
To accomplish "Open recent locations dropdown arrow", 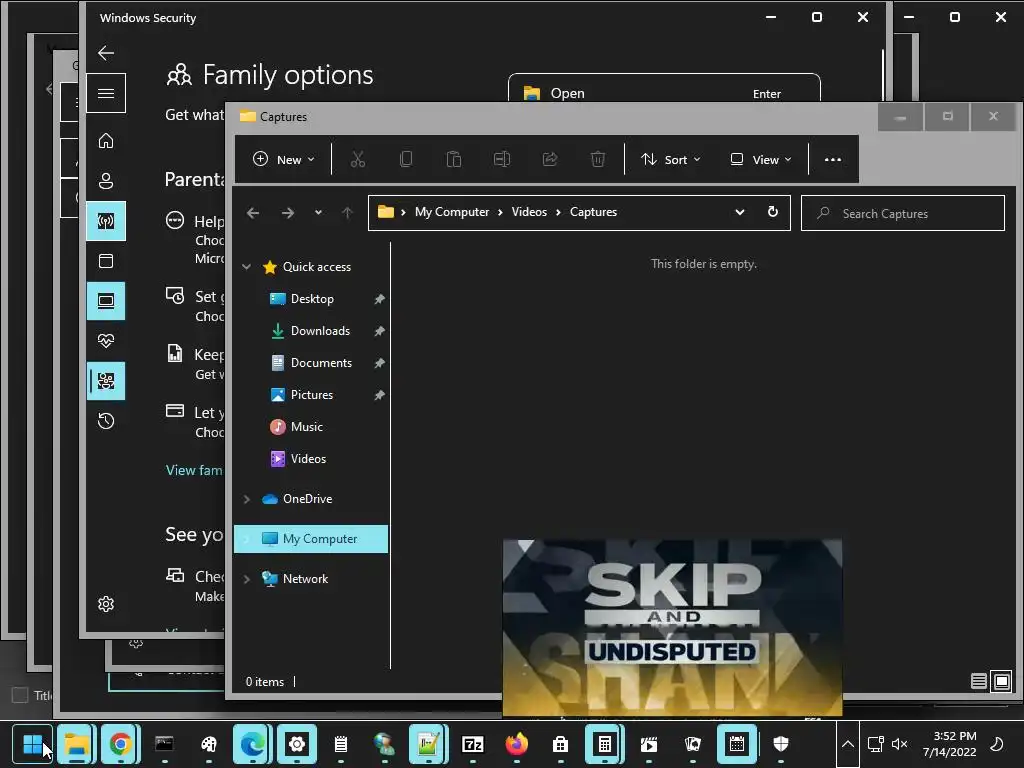I will point(318,213).
